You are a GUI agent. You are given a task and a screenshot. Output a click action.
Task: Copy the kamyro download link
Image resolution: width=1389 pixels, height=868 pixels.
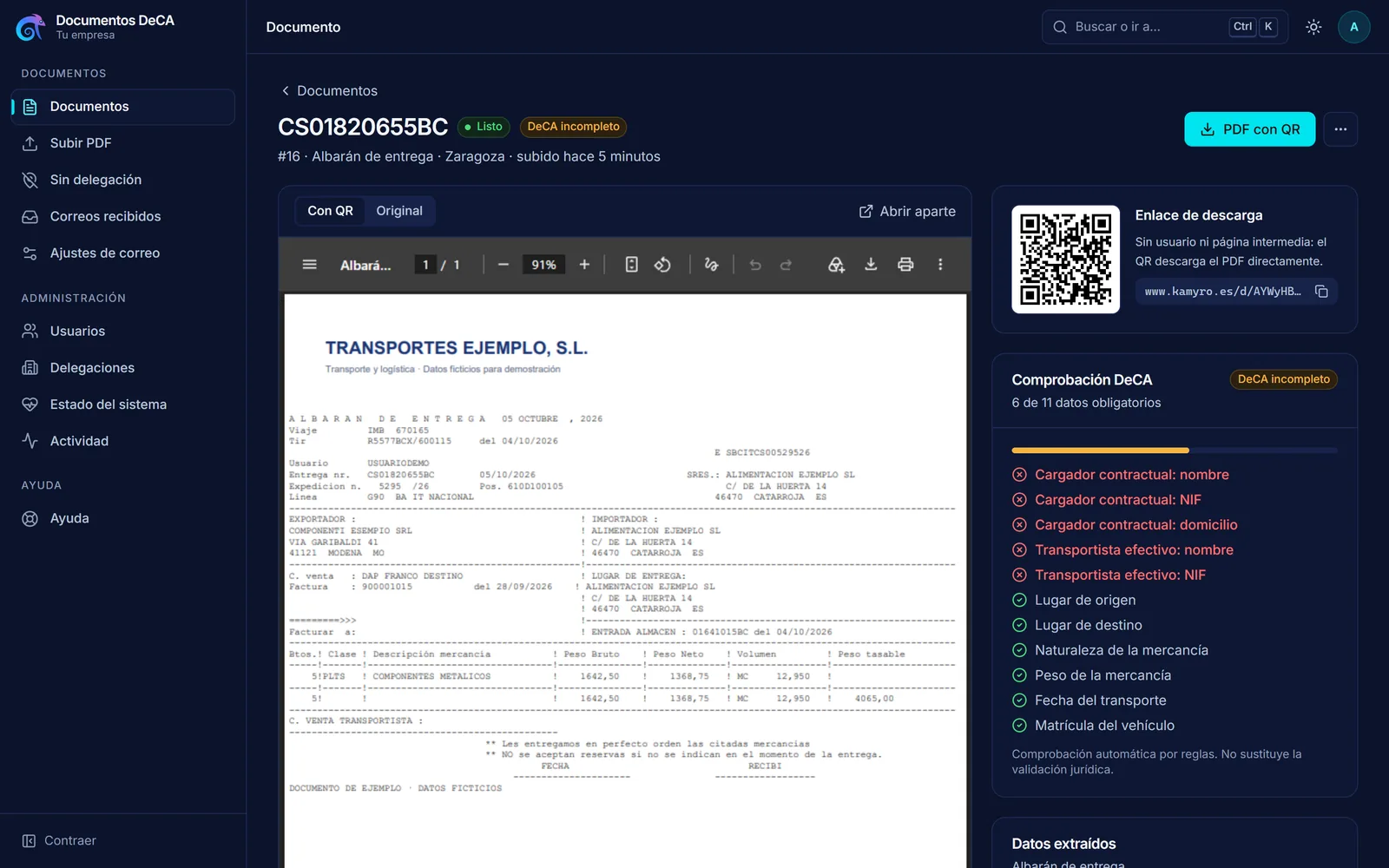[1321, 292]
